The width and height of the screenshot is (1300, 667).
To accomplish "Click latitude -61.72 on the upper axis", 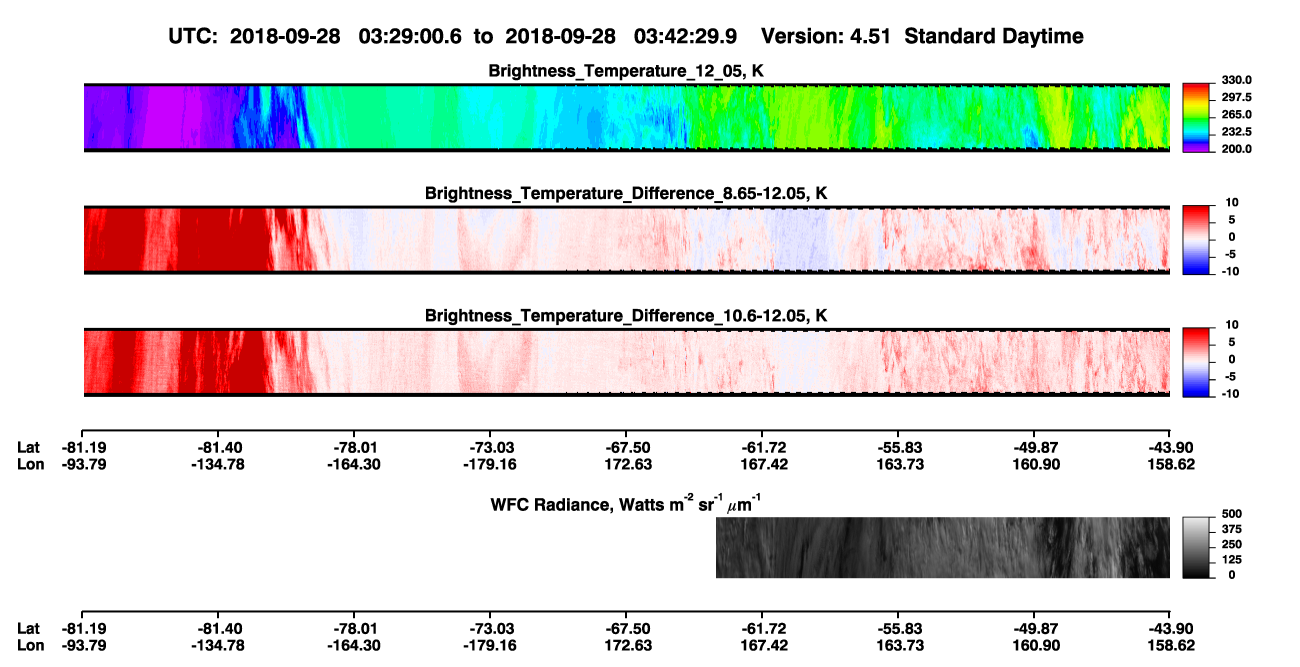I will point(762,448).
